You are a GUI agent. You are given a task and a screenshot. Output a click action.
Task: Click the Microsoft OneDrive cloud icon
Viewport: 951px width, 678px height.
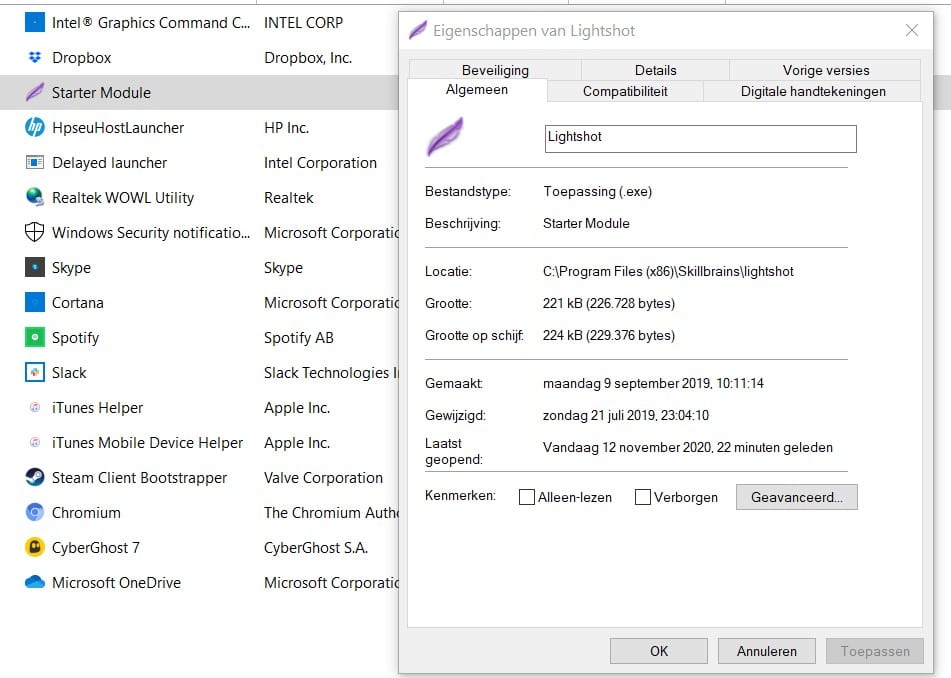[x=35, y=582]
